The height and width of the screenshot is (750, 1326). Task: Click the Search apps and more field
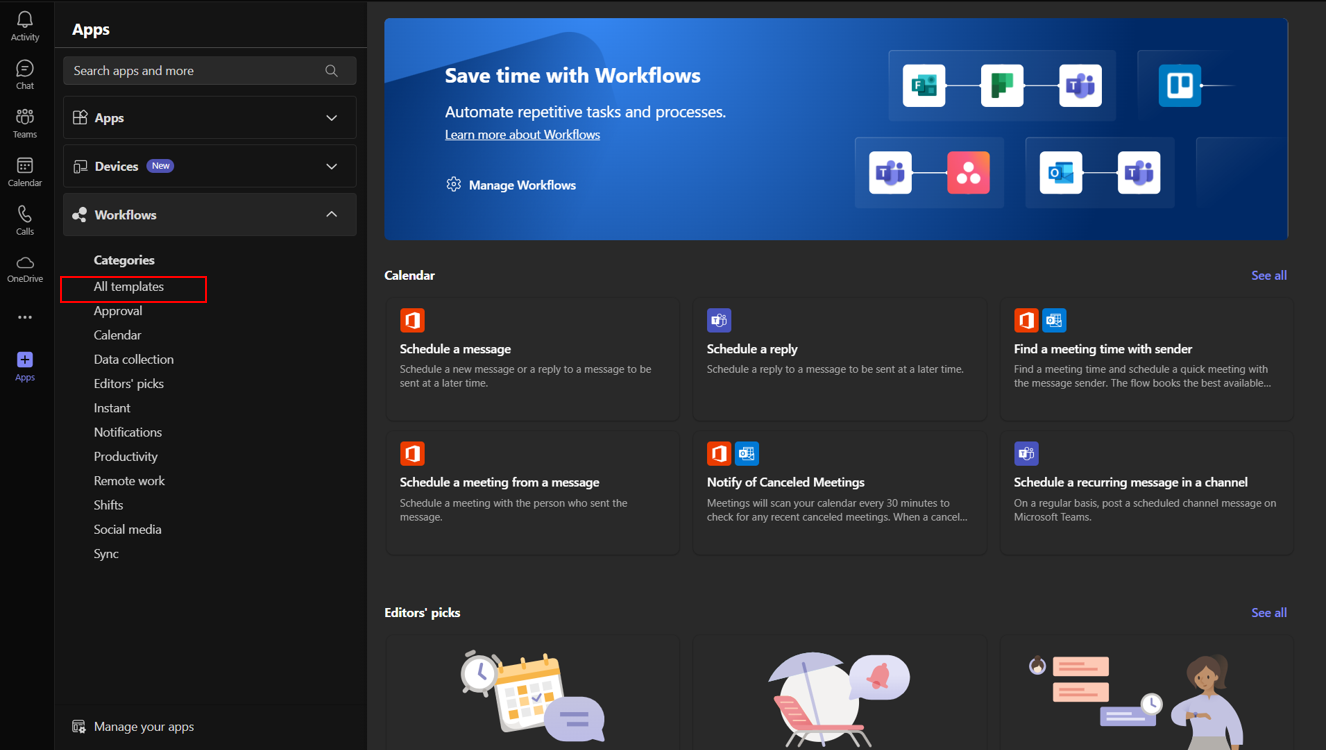195,71
